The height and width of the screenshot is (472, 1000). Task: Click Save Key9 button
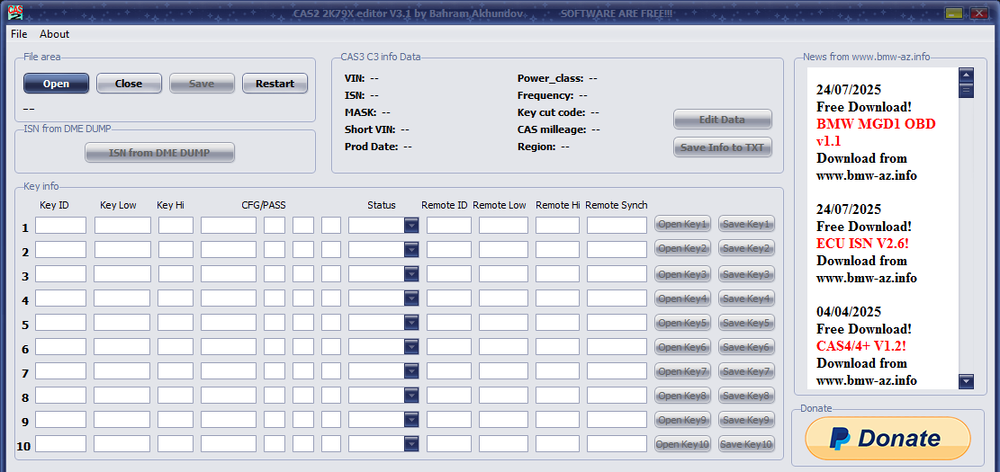[747, 420]
